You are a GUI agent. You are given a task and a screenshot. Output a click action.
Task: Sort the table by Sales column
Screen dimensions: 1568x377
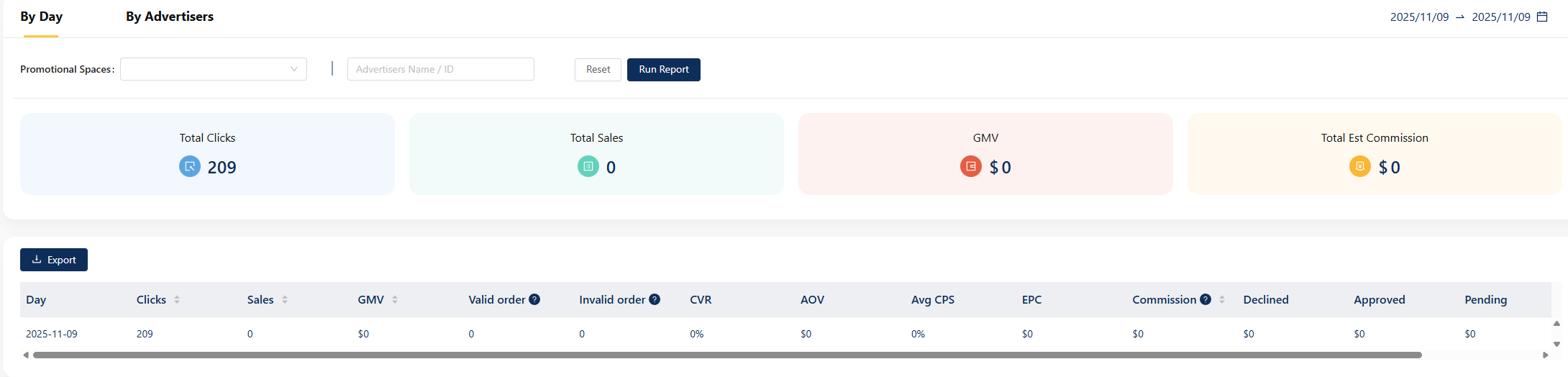tap(285, 299)
